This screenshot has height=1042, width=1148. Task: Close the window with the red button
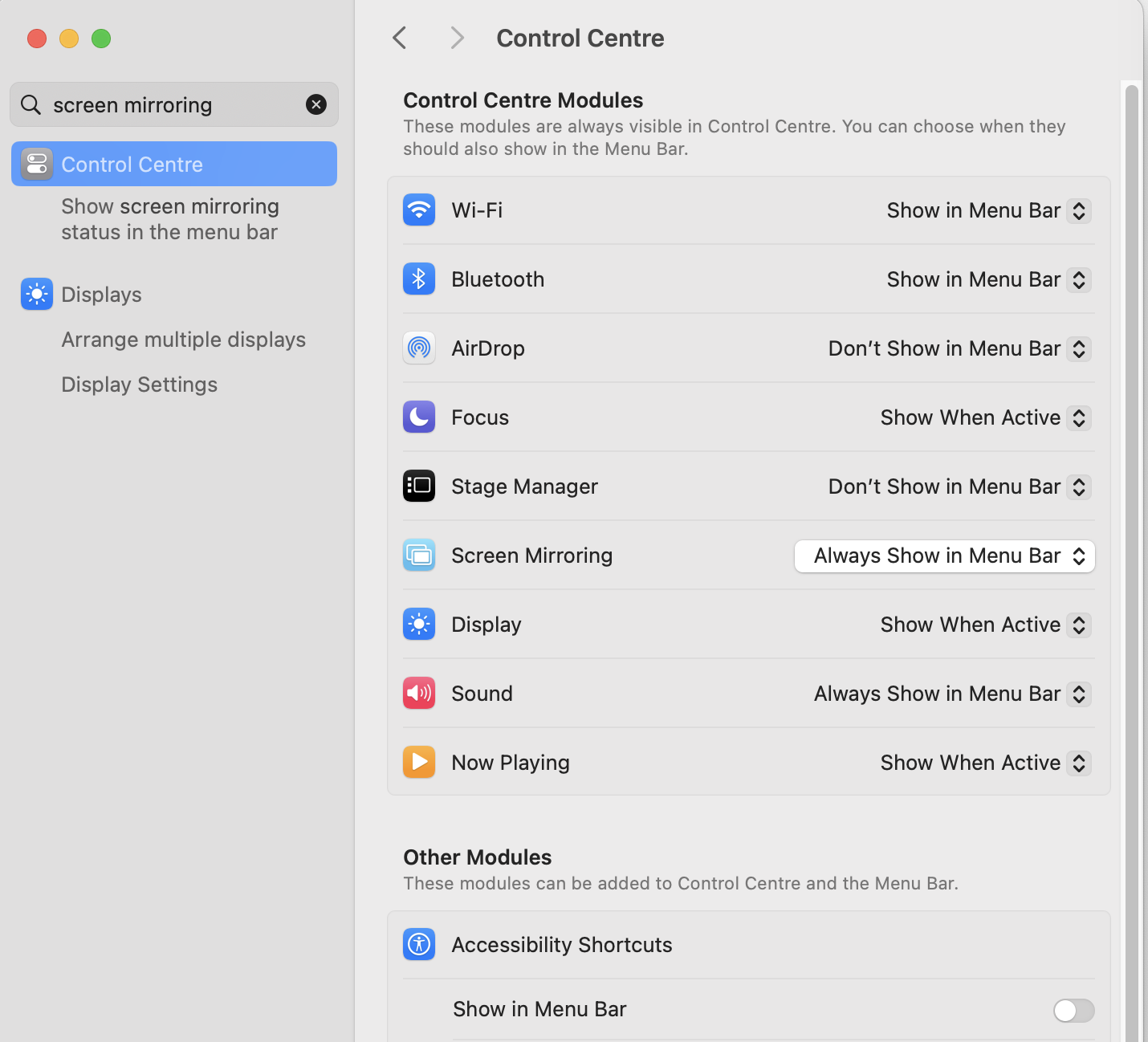[37, 39]
